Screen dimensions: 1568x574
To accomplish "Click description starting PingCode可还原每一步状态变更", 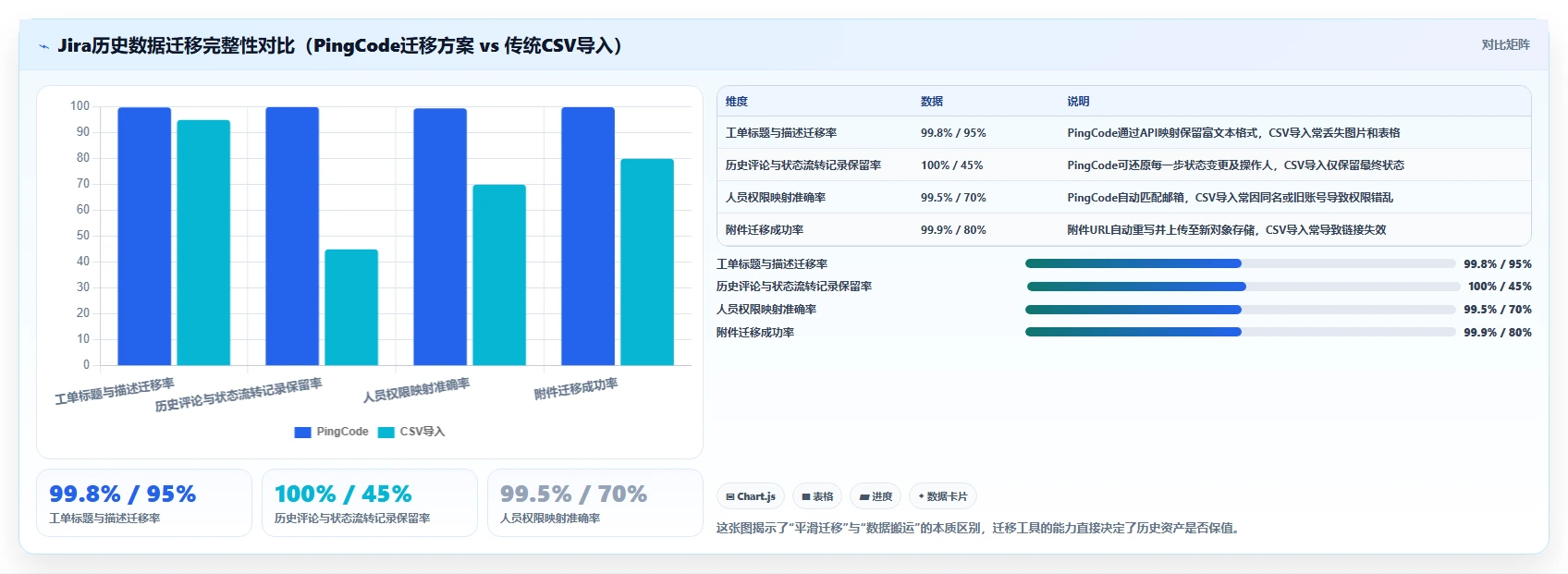I will tap(1235, 165).
